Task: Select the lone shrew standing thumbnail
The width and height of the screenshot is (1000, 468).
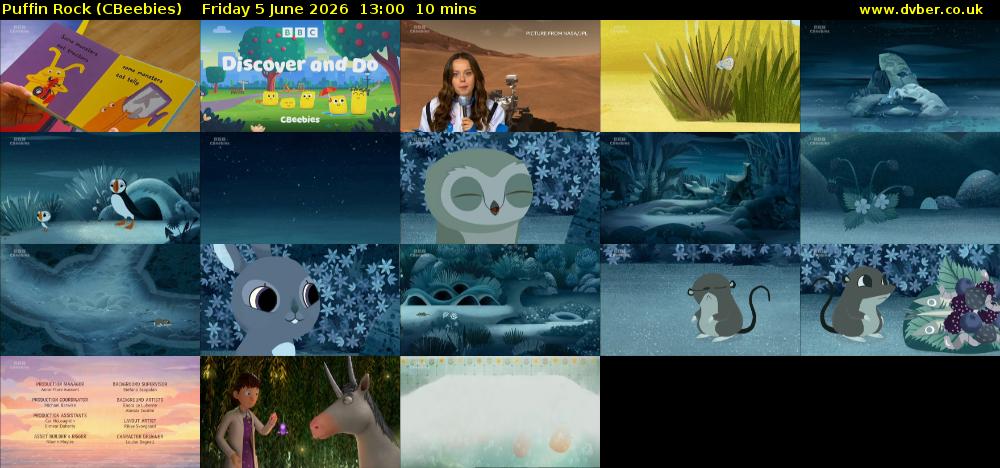Action: point(700,300)
